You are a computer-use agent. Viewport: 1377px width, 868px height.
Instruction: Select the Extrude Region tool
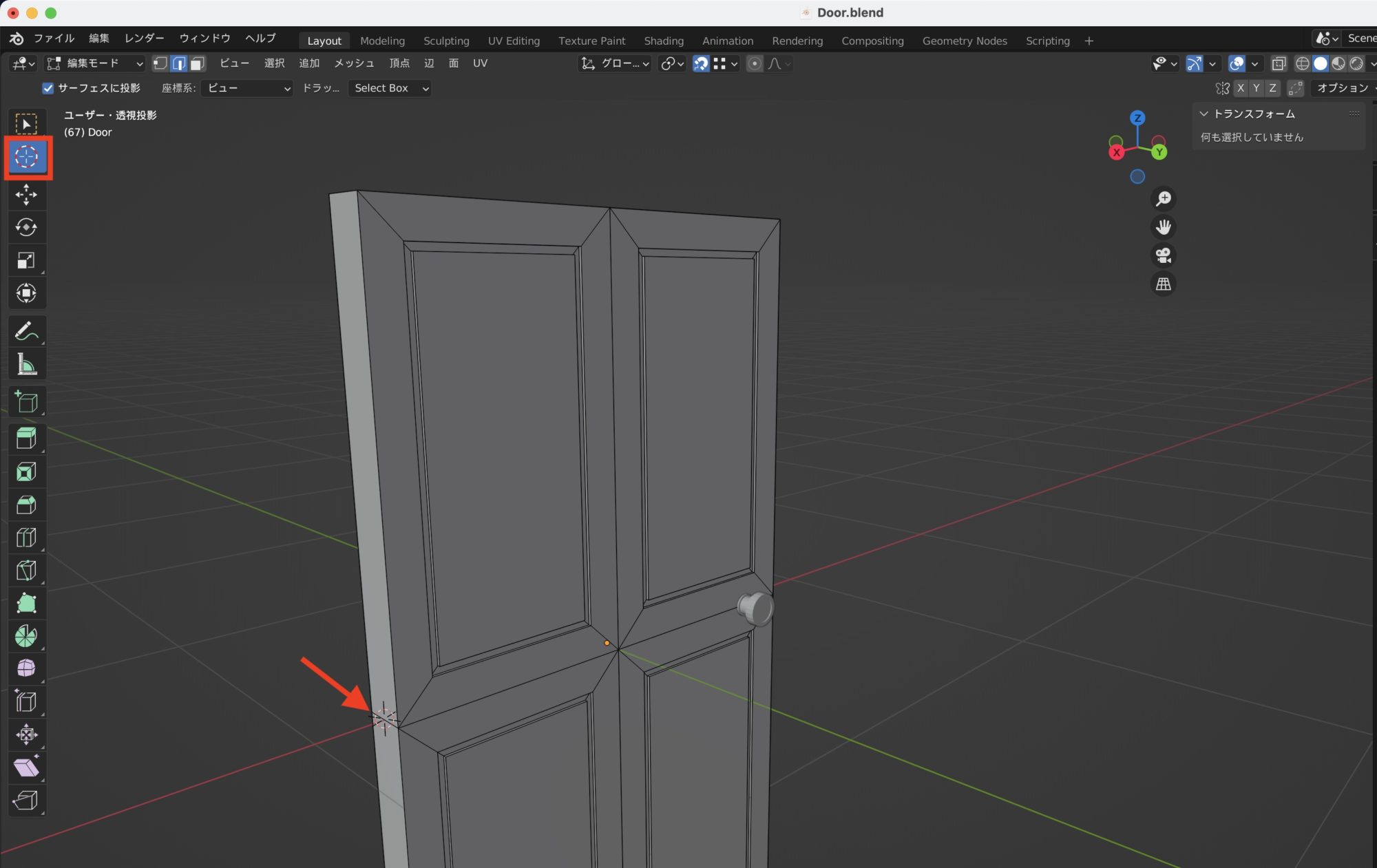tap(26, 438)
